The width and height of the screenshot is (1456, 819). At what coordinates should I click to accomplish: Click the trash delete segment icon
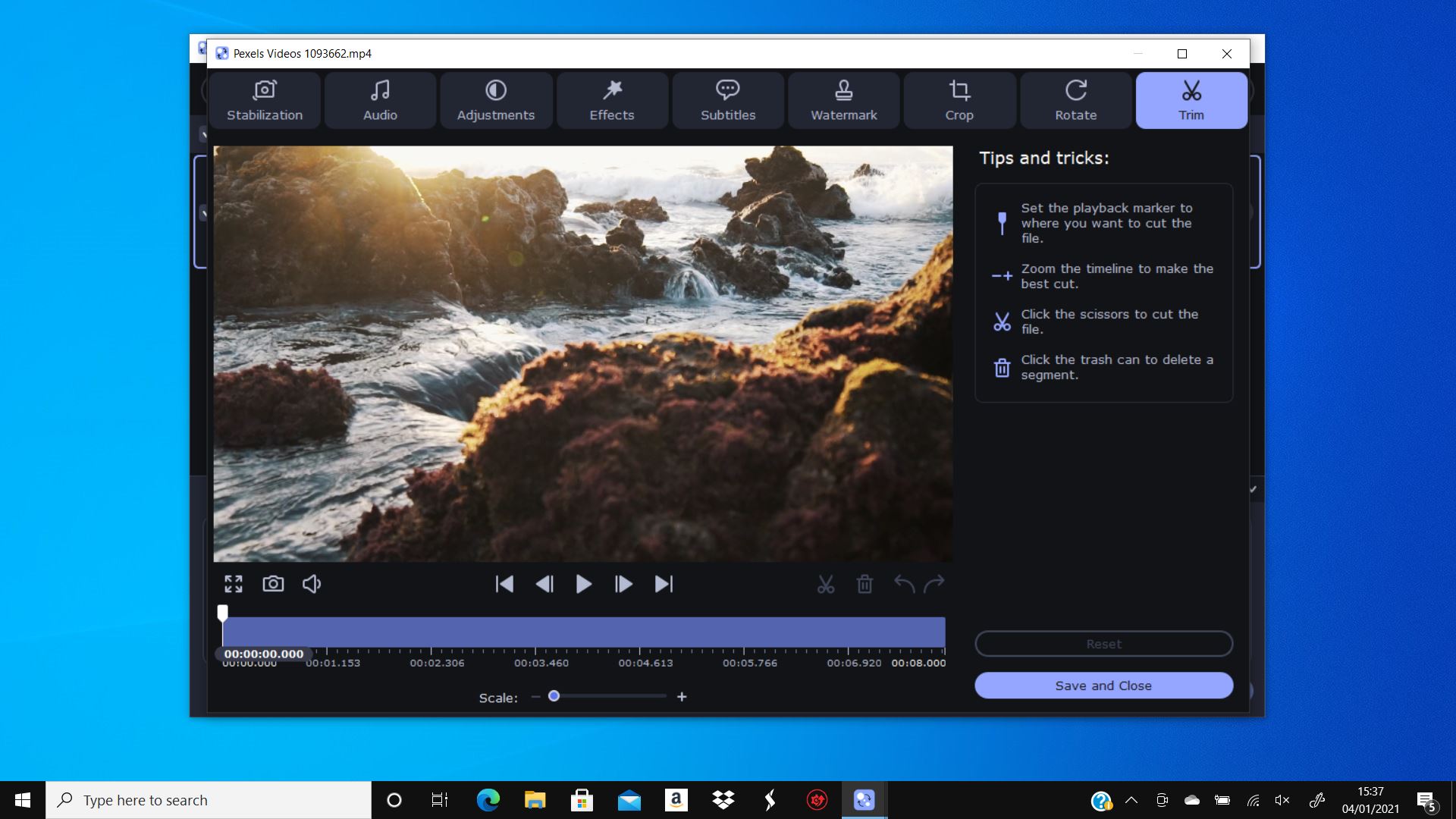click(864, 584)
